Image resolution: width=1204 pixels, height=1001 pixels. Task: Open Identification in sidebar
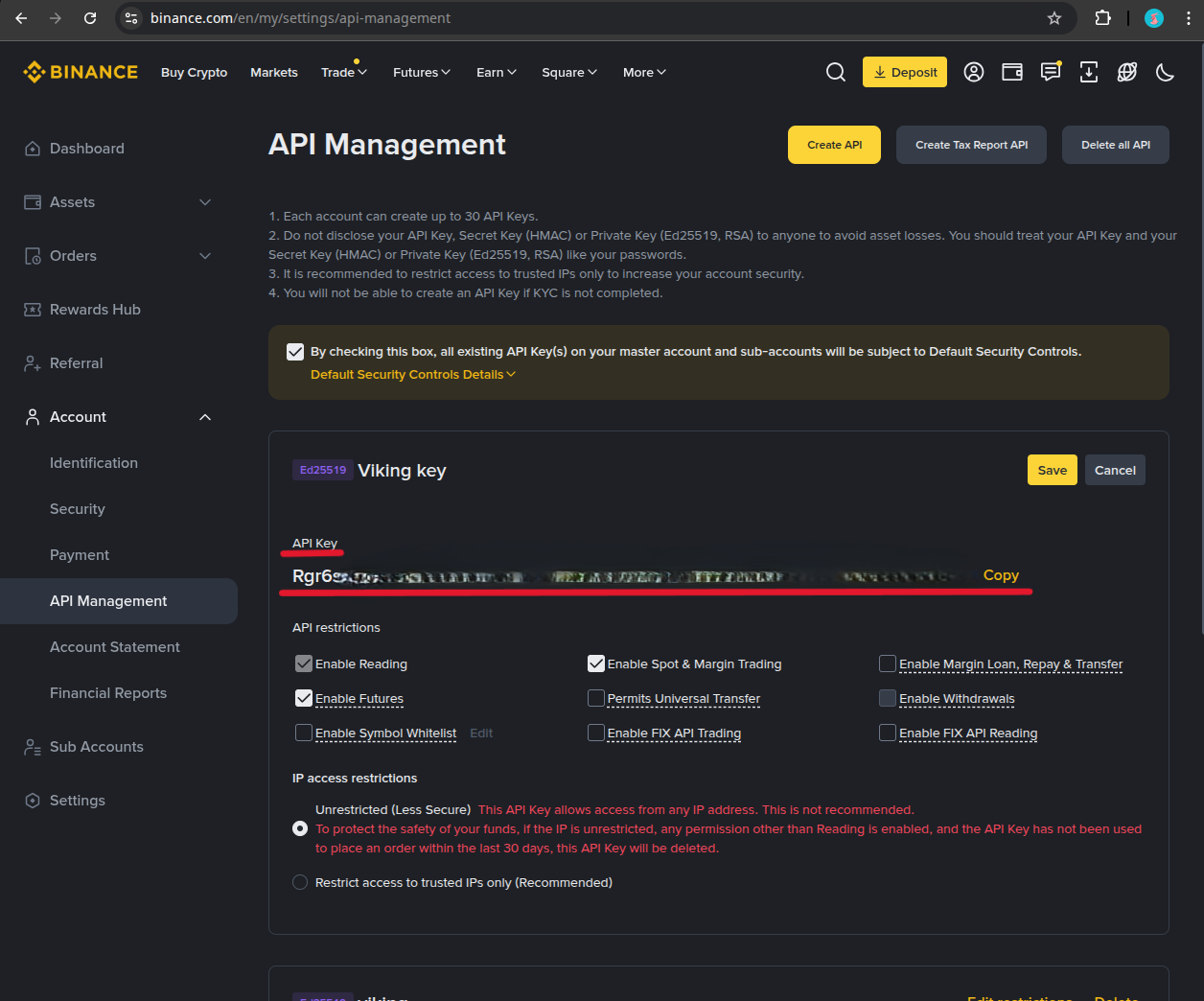[x=94, y=463]
